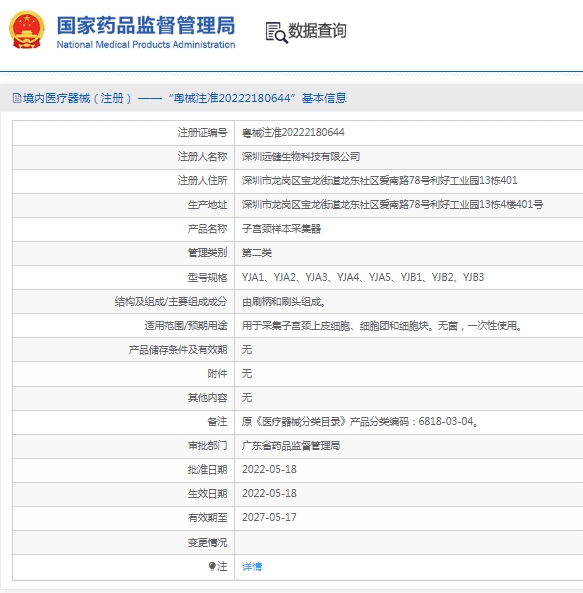Screen dimensions: 583x593
Task: Select 无 in the 其他内容 row
Action: [x=247, y=397]
